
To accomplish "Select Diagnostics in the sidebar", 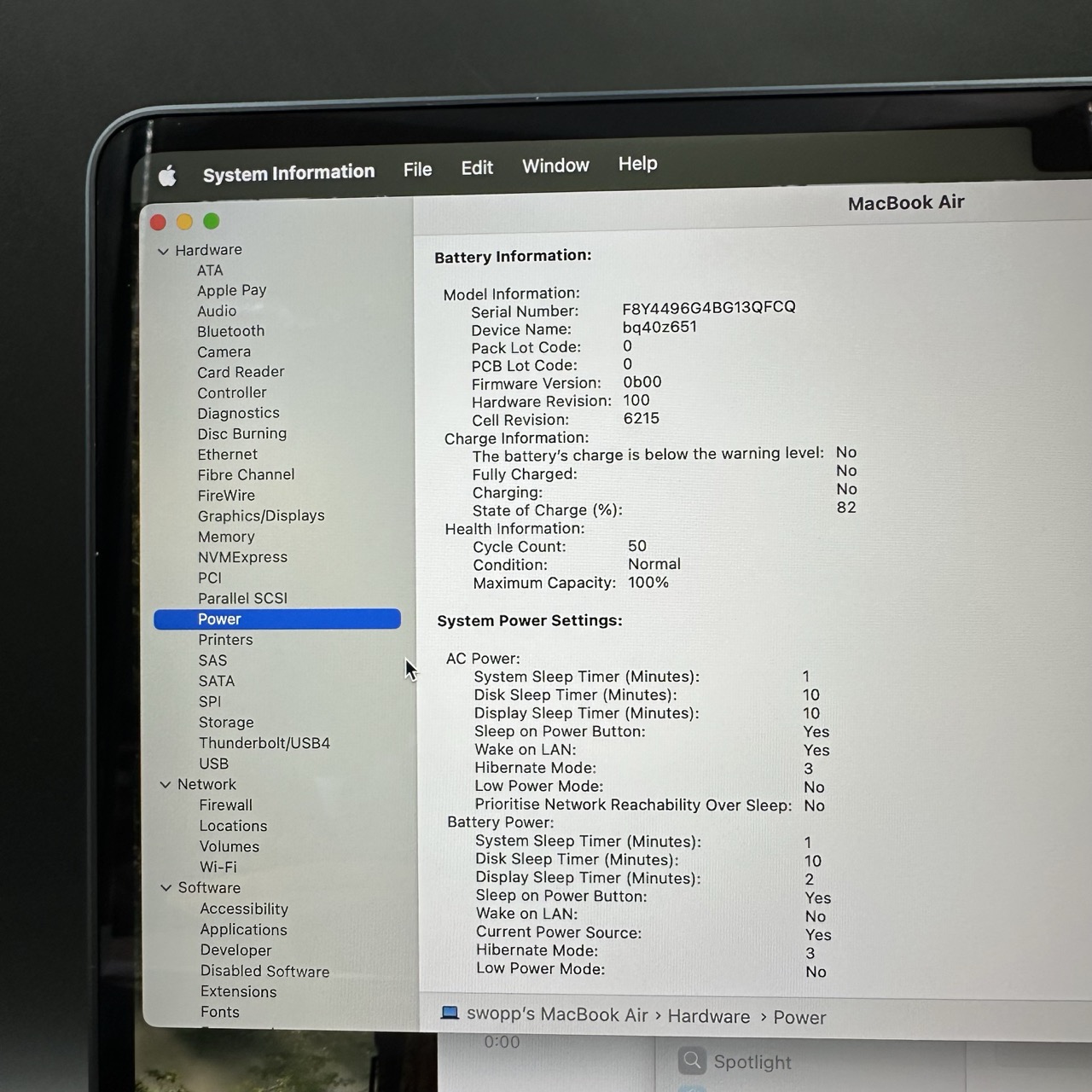I will coord(238,414).
